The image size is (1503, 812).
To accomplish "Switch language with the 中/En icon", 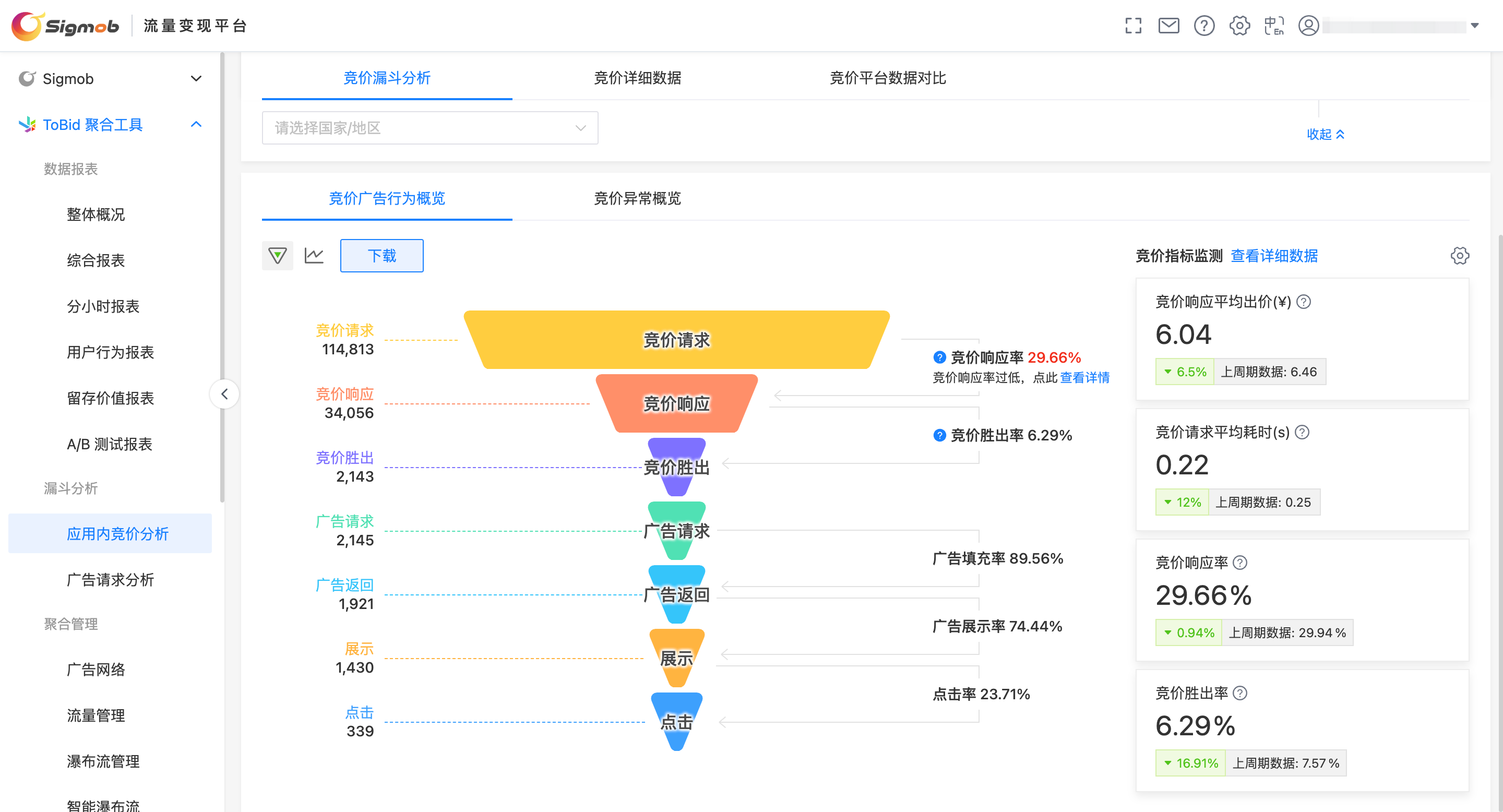I will click(1274, 26).
